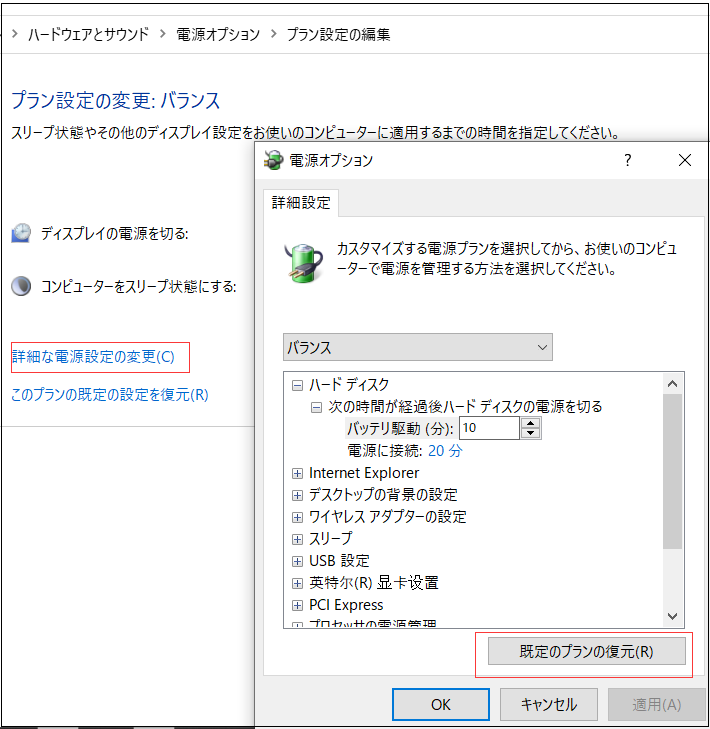This screenshot has height=729, width=710.
Task: Open 電源オプション in the breadcrumb
Action: click(216, 34)
